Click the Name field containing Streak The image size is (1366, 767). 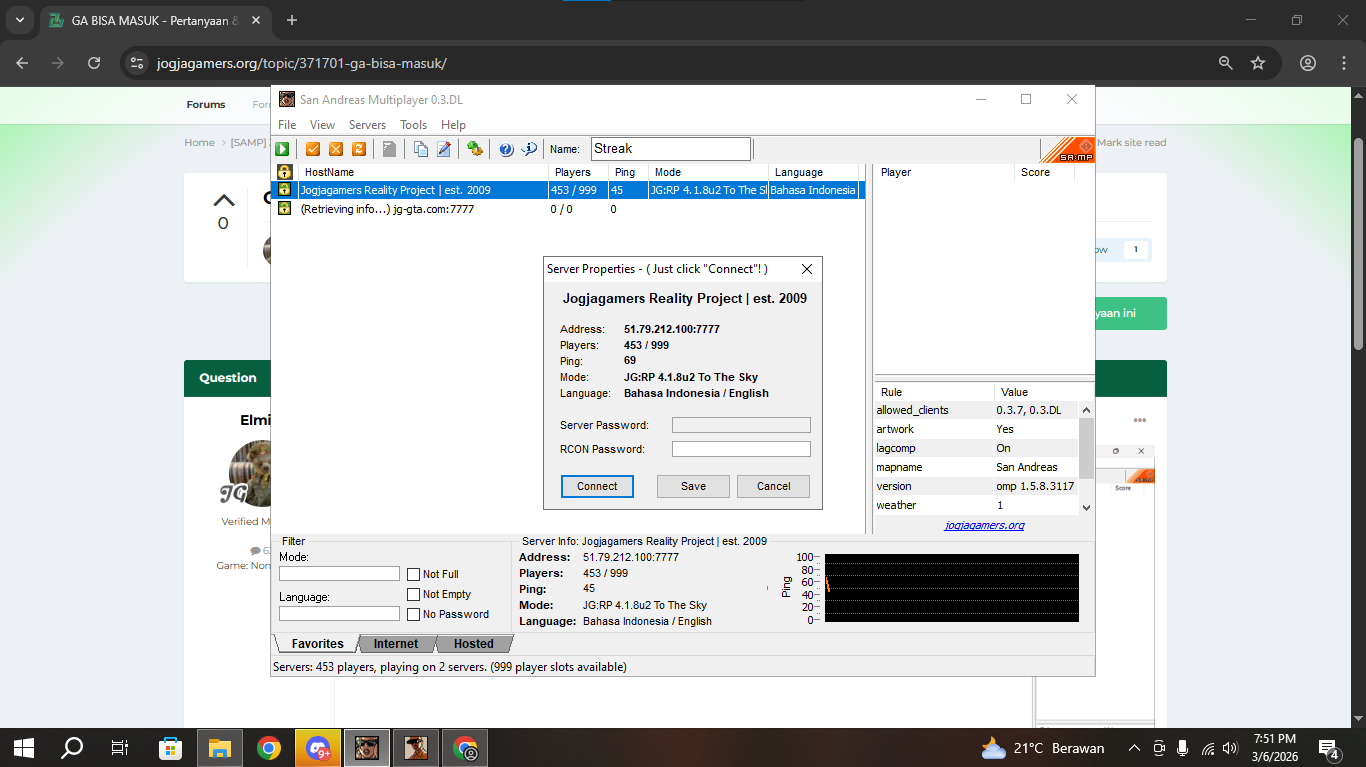[671, 149]
